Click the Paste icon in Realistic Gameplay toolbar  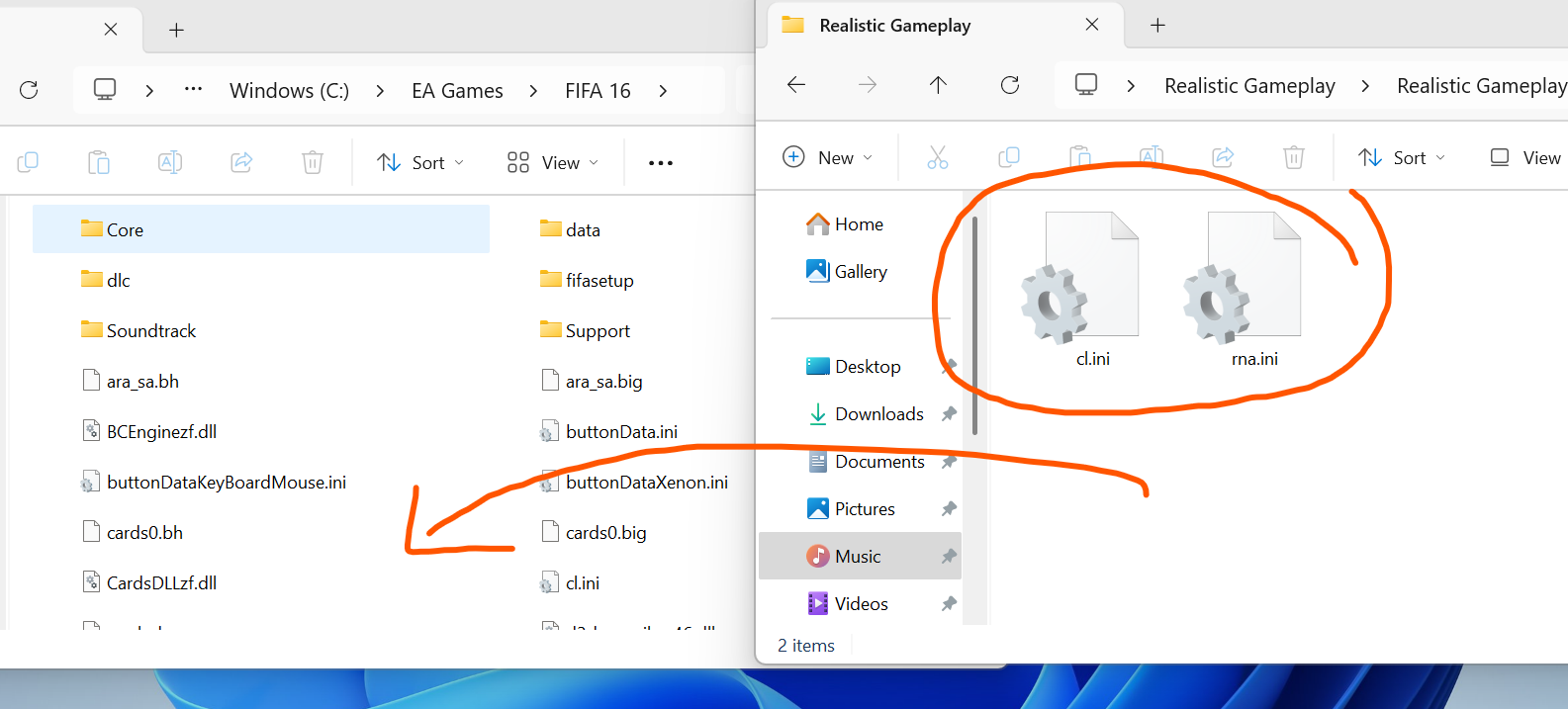1080,157
